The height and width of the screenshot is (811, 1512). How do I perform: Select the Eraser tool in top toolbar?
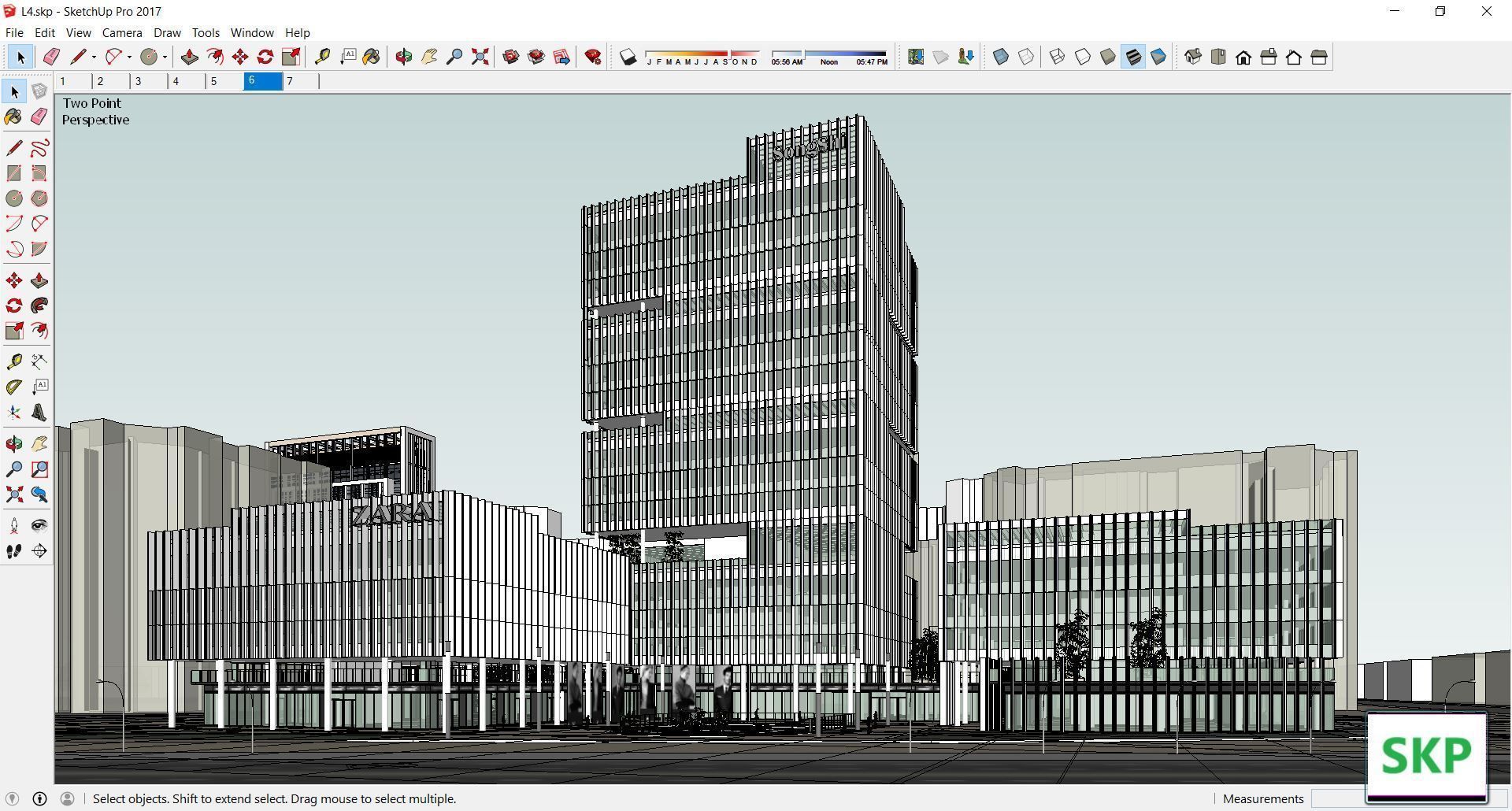click(51, 57)
